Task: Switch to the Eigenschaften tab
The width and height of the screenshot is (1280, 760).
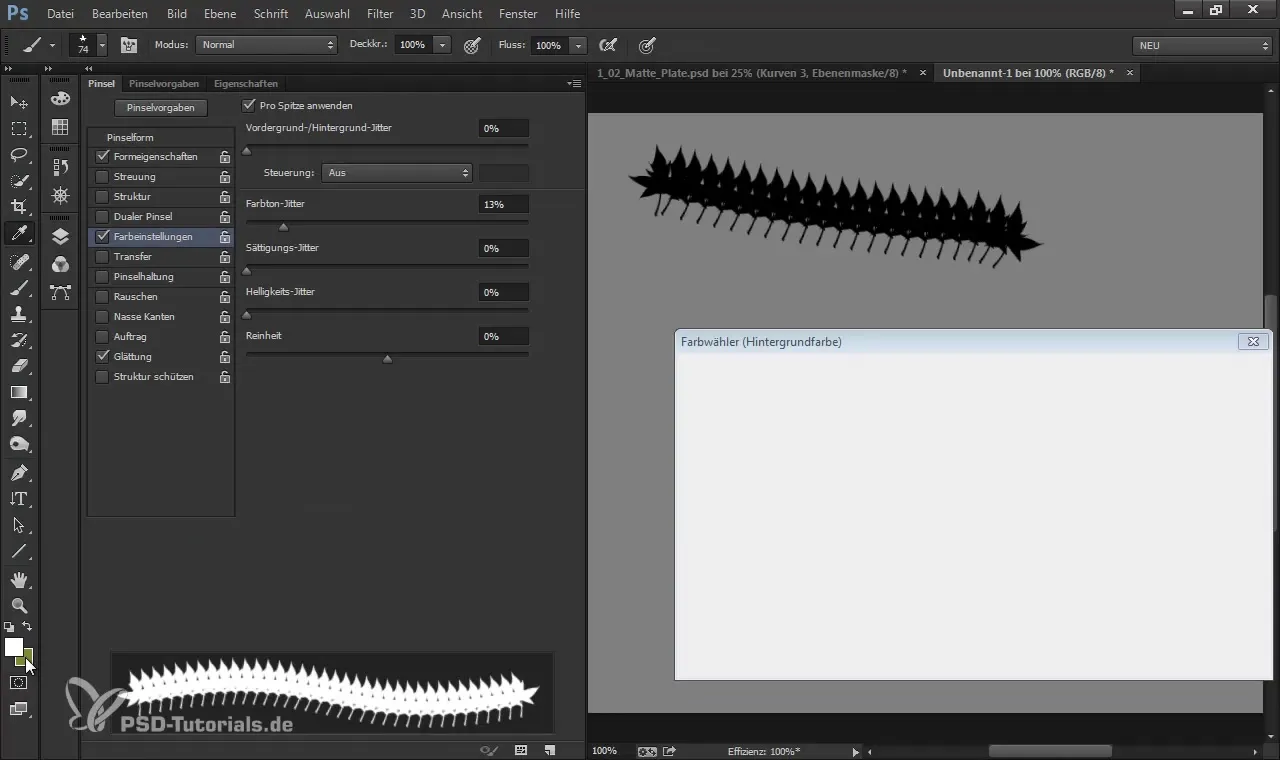Action: coord(246,84)
